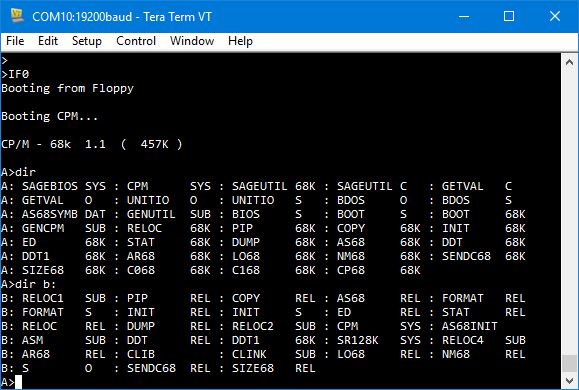The width and height of the screenshot is (579, 390).
Task: Click the 'CP/M - 68k 1.1' text
Action: tap(54, 144)
